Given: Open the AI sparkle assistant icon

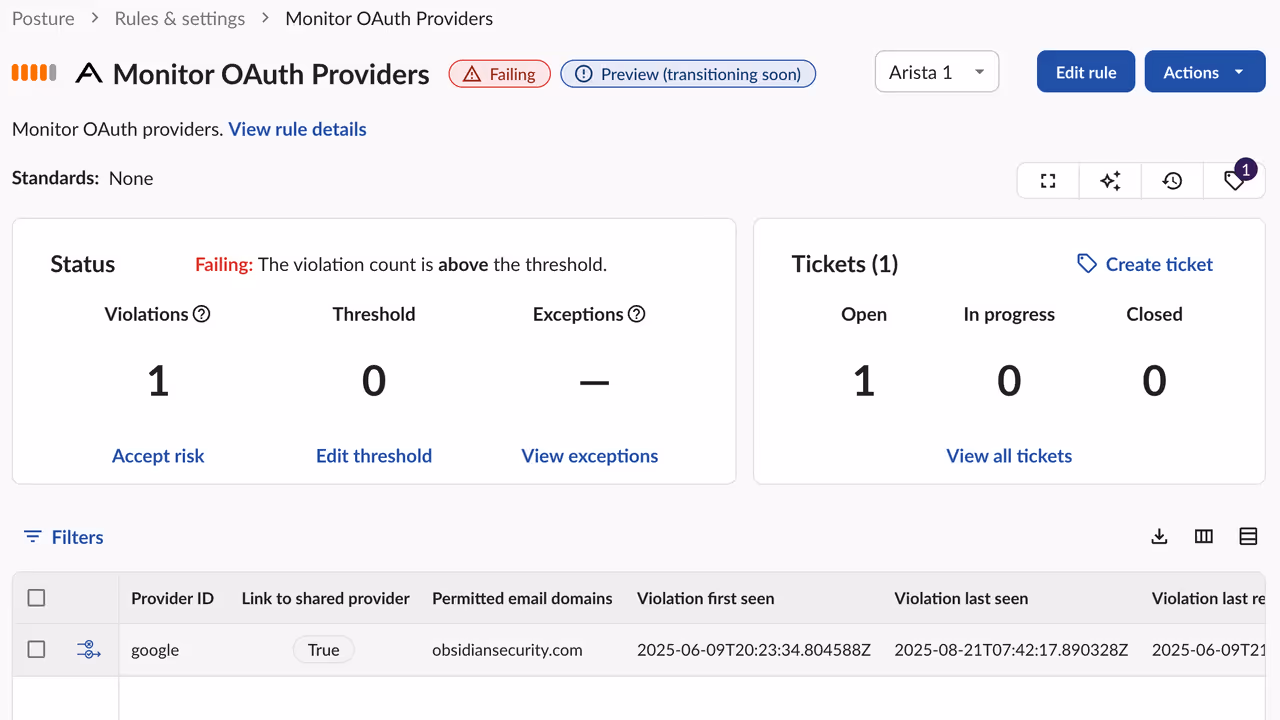Looking at the screenshot, I should pyautogui.click(x=1110, y=181).
